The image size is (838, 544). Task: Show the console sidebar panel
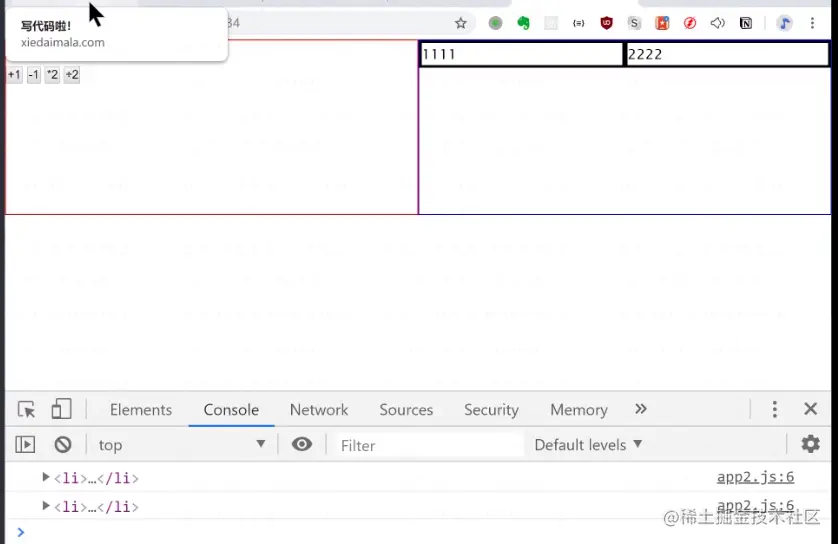25,445
